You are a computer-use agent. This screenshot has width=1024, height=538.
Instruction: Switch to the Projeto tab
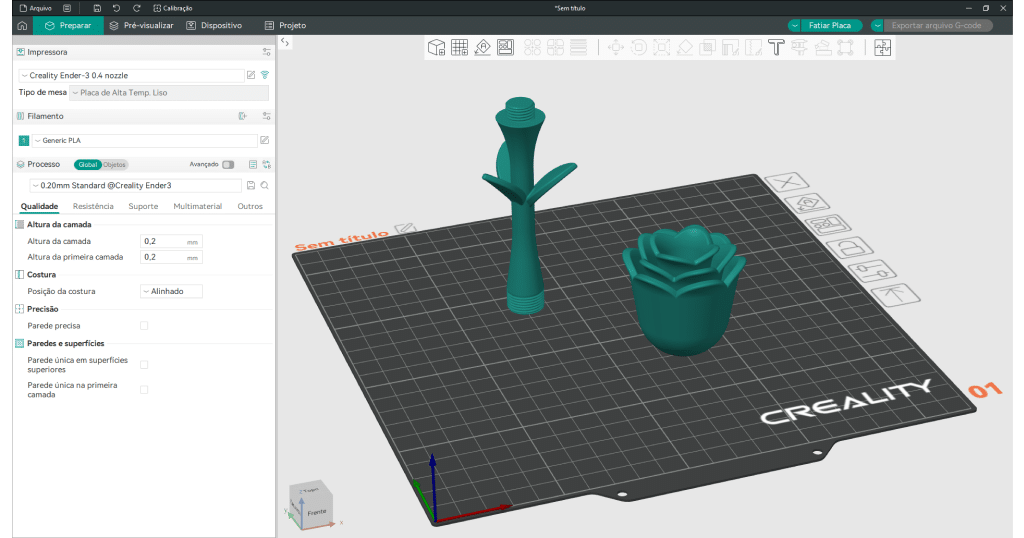point(285,25)
